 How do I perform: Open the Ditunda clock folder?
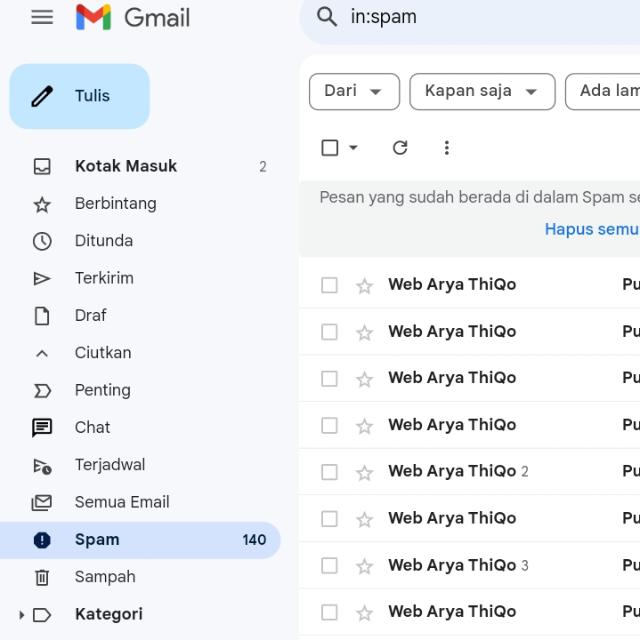pos(103,241)
